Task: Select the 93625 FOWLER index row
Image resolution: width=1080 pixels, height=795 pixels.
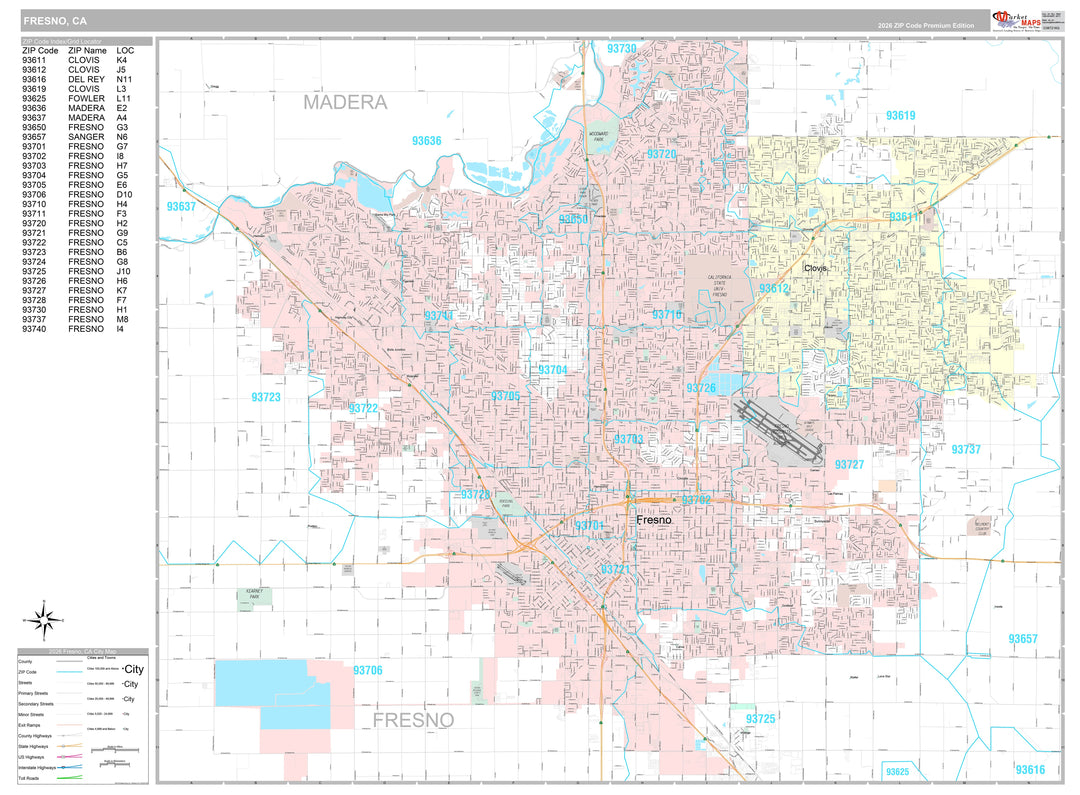Action: [x=76, y=99]
